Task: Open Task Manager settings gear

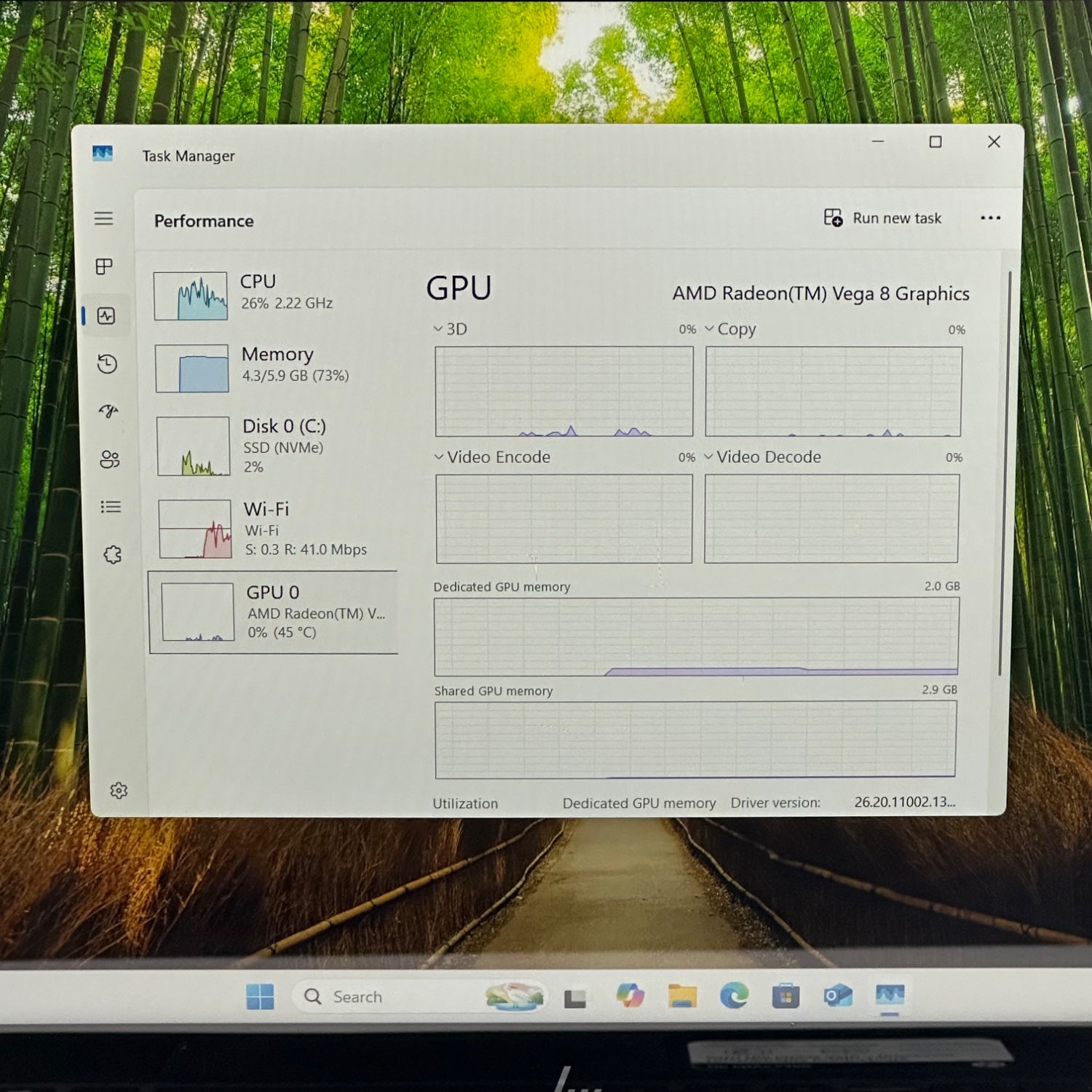Action: tap(119, 791)
